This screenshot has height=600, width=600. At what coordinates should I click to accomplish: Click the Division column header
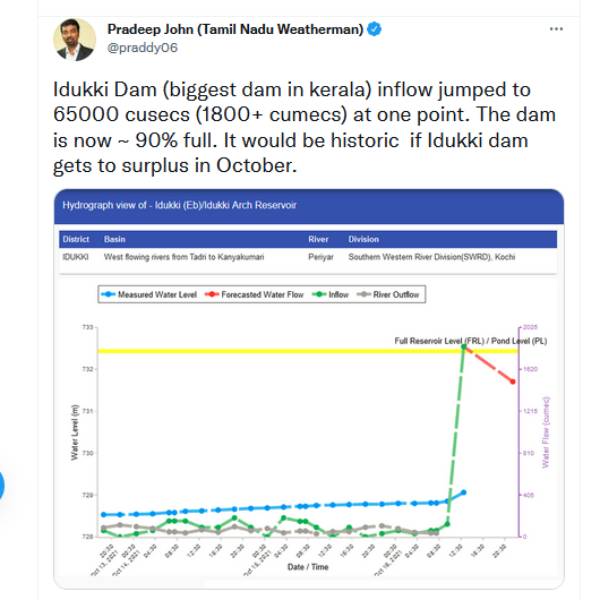tap(364, 240)
